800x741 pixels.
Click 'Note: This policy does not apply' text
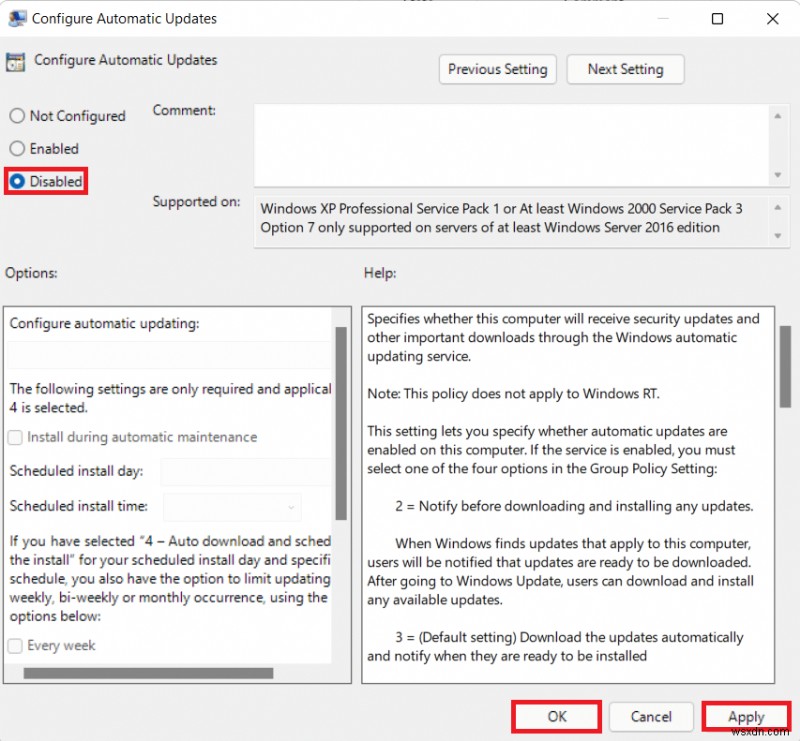coord(513,393)
